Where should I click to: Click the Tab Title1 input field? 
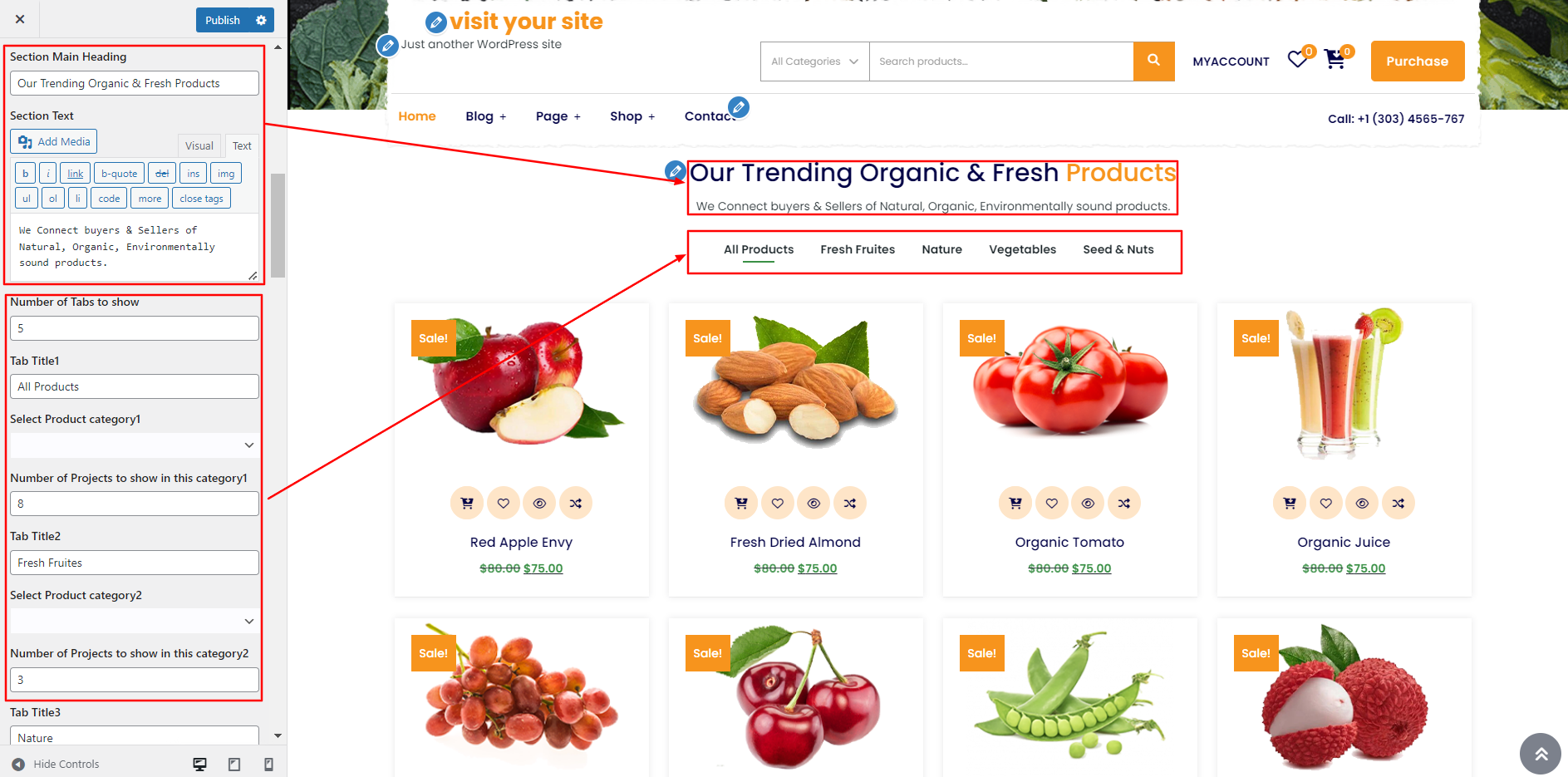[x=135, y=386]
